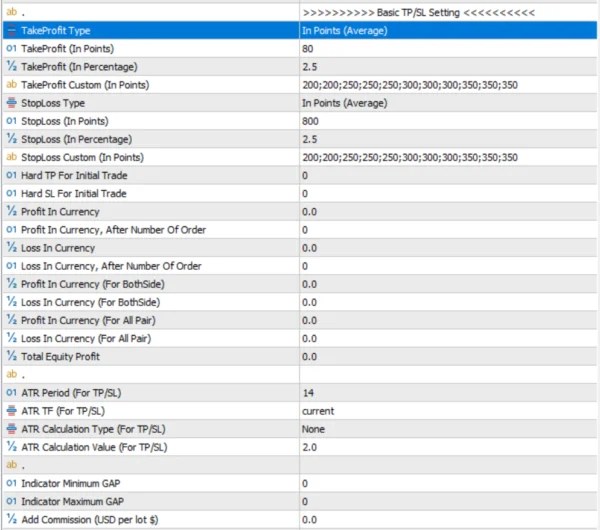Edit TakeProfit (In Points) value 80
This screenshot has height=530, width=600.
[x=448, y=49]
